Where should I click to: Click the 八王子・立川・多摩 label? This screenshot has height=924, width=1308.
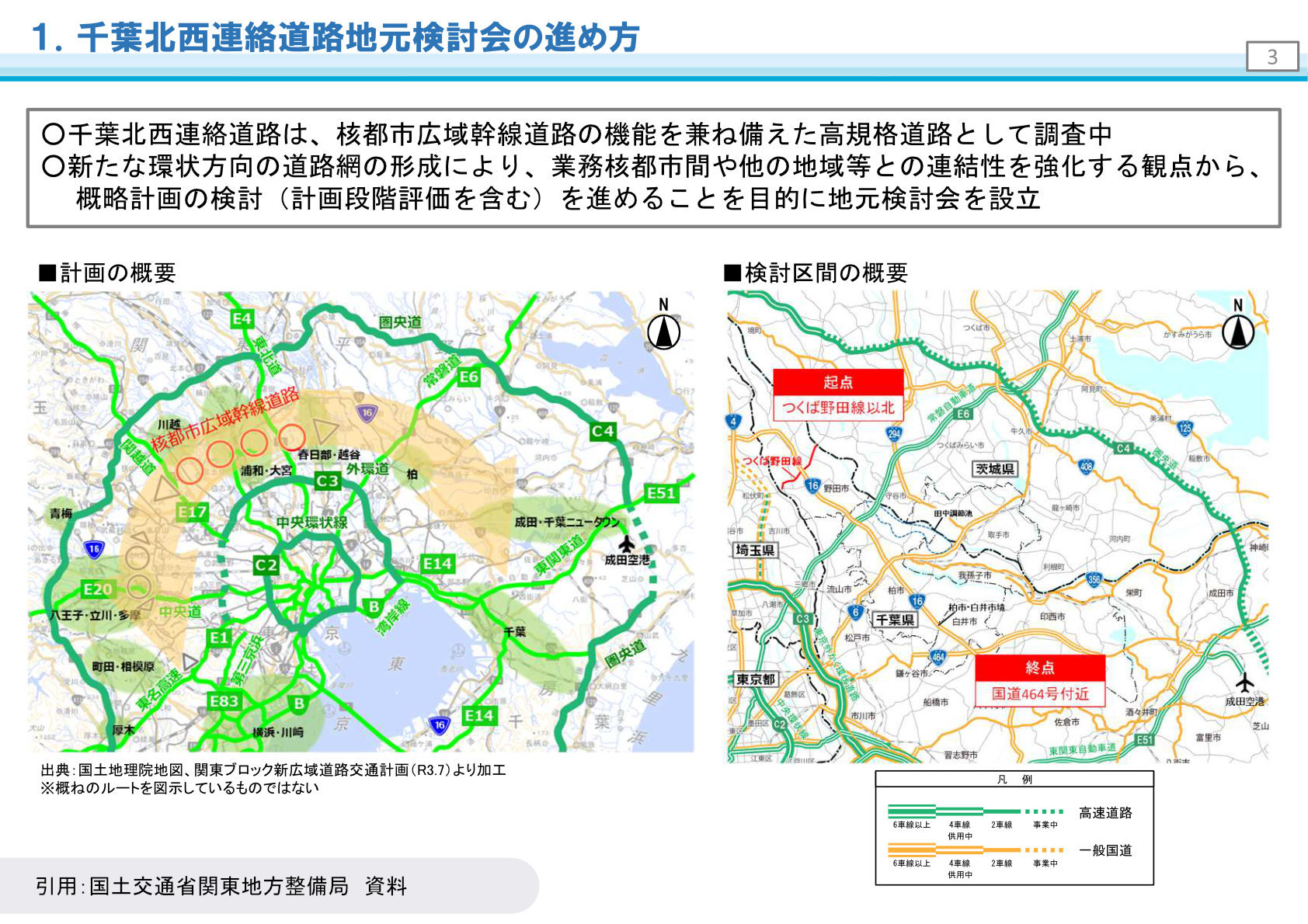95,614
